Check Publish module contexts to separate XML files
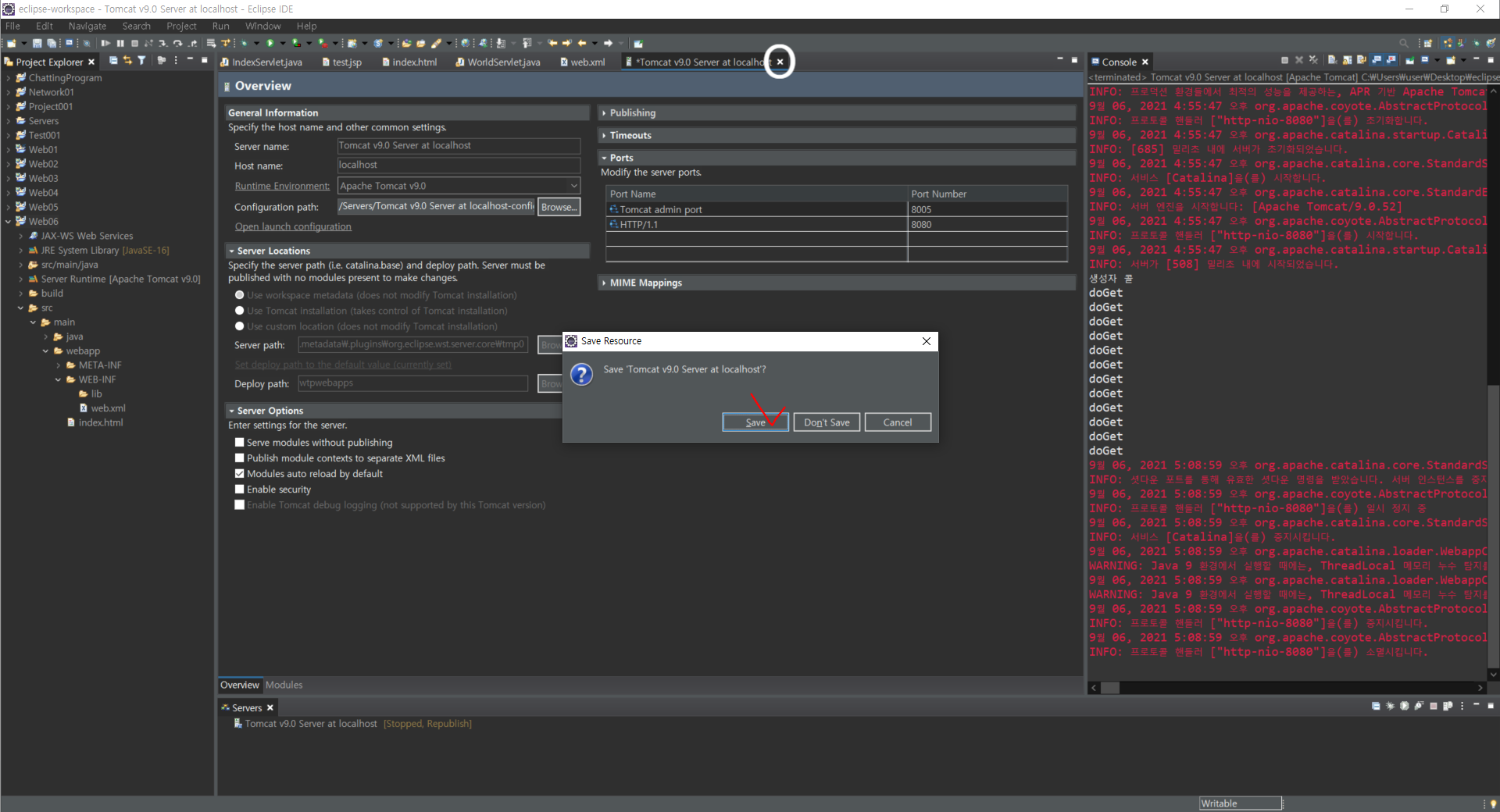 tap(240, 458)
